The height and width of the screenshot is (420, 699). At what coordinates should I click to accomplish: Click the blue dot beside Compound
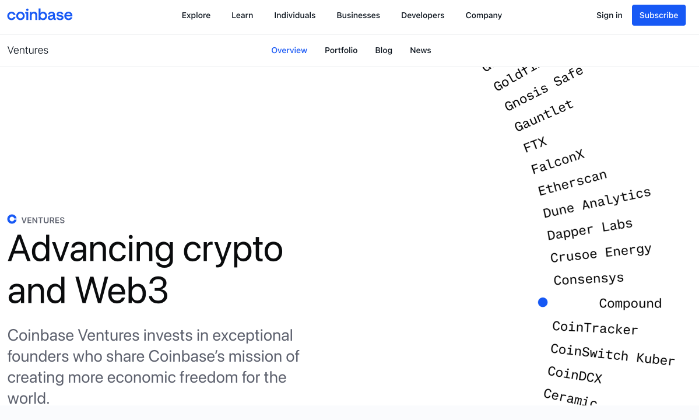(543, 302)
